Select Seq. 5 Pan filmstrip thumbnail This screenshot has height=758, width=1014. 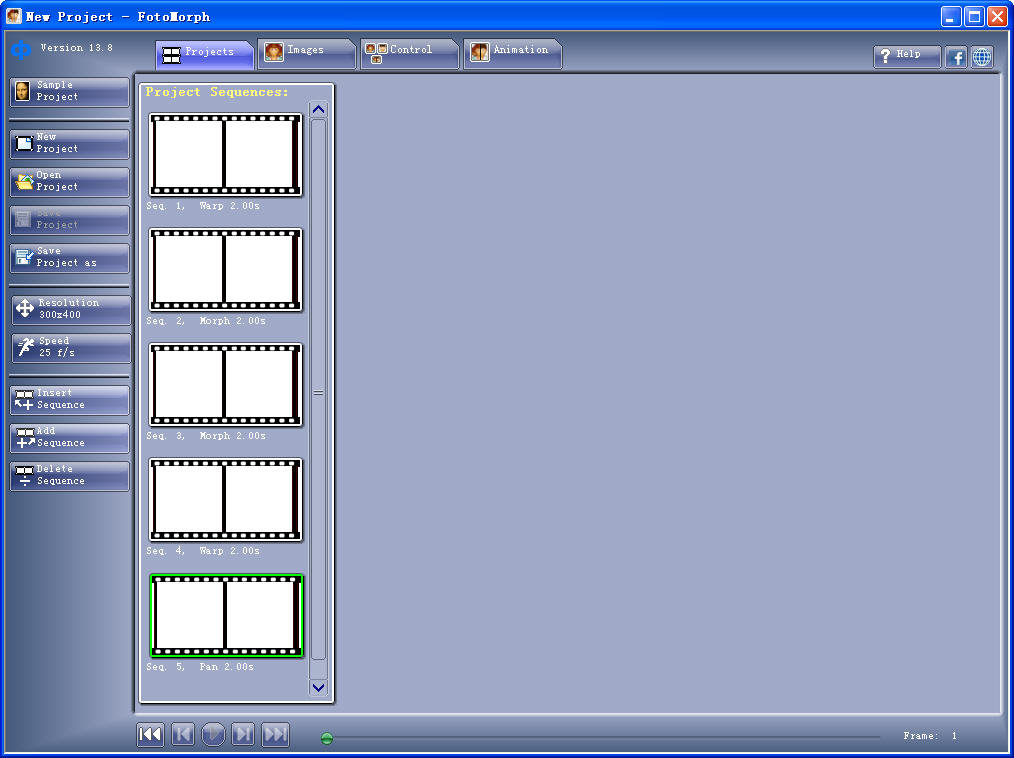coord(226,615)
